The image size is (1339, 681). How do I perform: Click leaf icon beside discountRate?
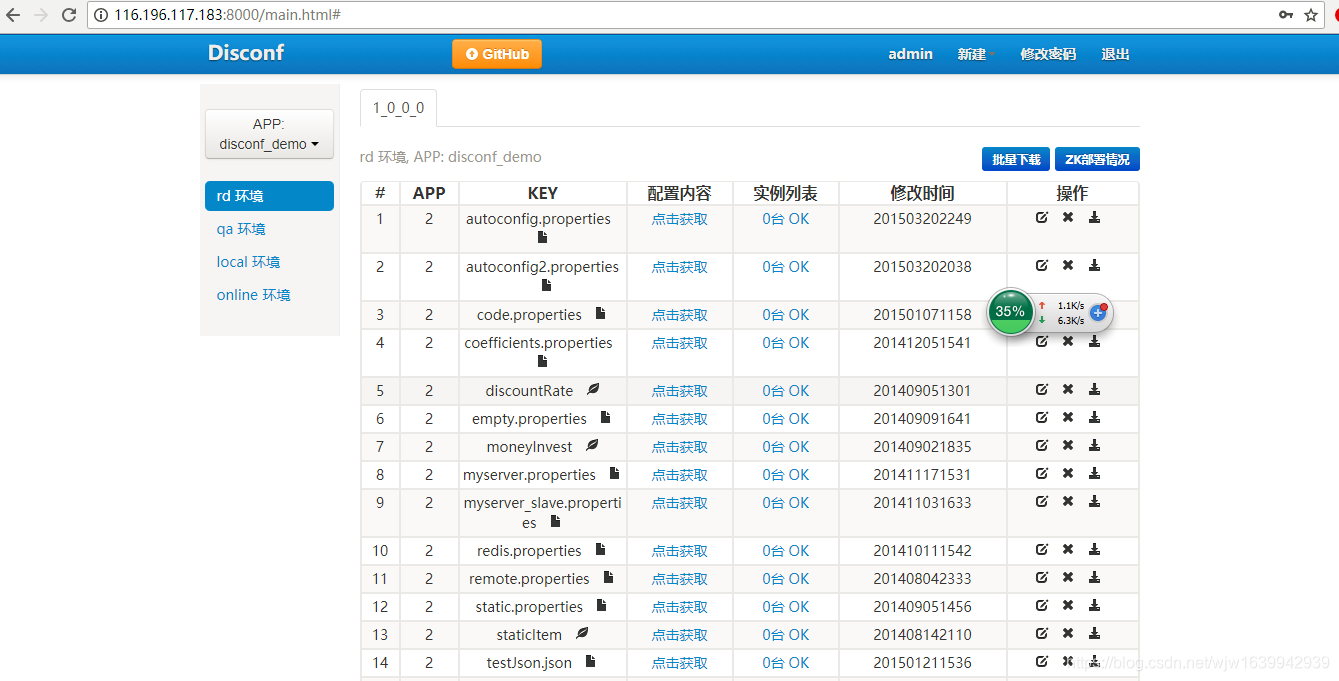(593, 389)
